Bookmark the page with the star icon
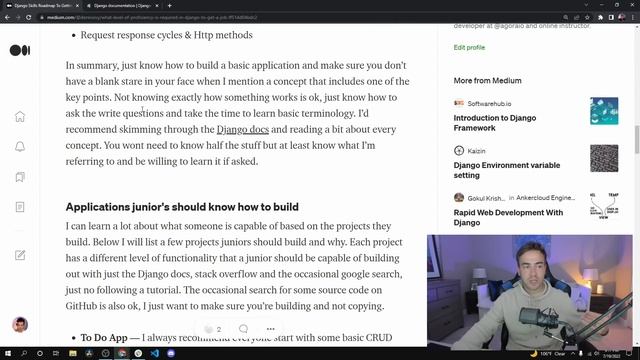640x360 pixels. click(x=587, y=18)
